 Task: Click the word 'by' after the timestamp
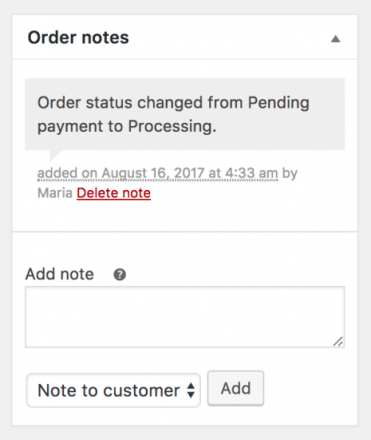coord(290,174)
